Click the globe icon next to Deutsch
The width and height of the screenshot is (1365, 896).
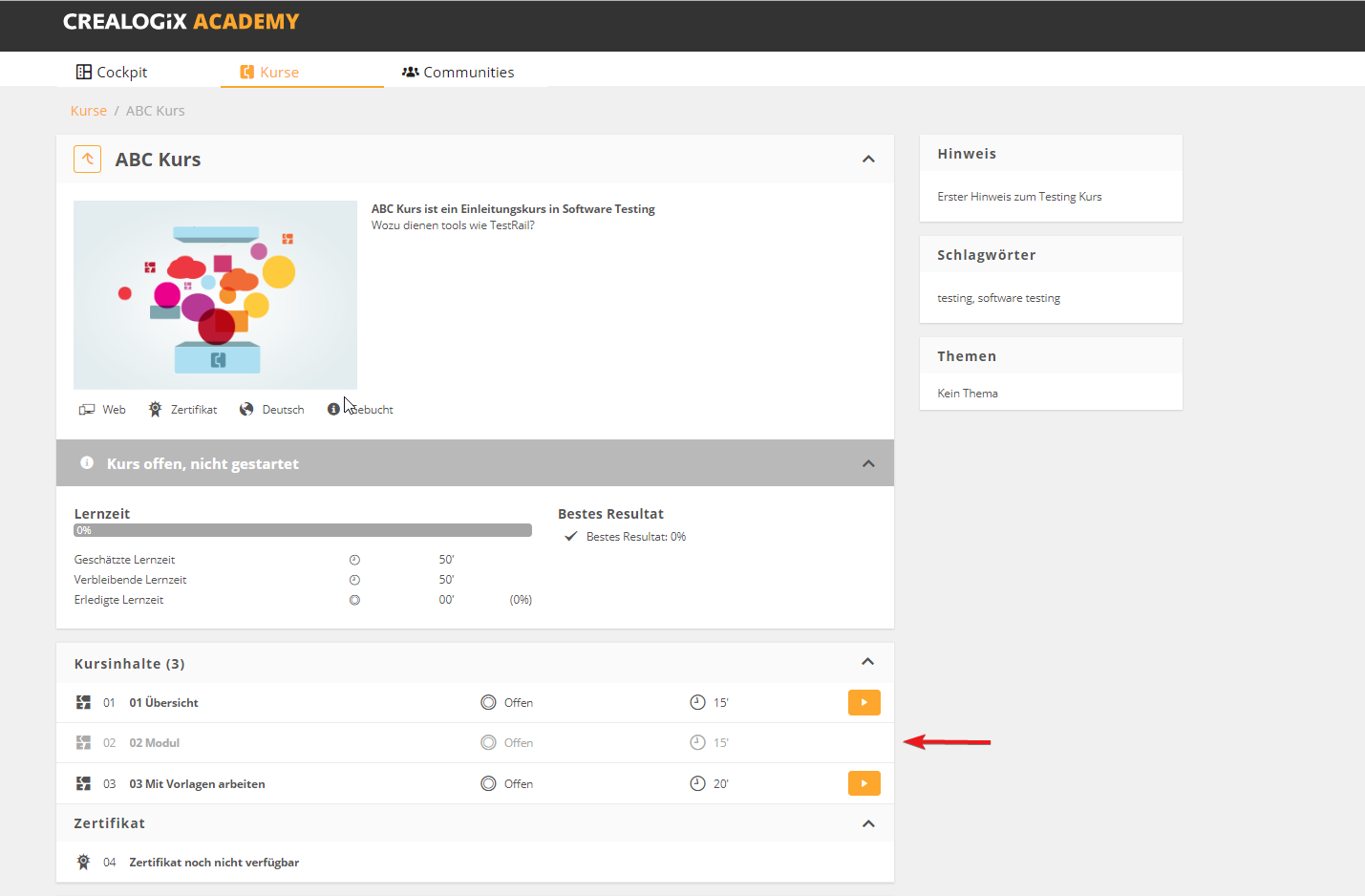(246, 410)
